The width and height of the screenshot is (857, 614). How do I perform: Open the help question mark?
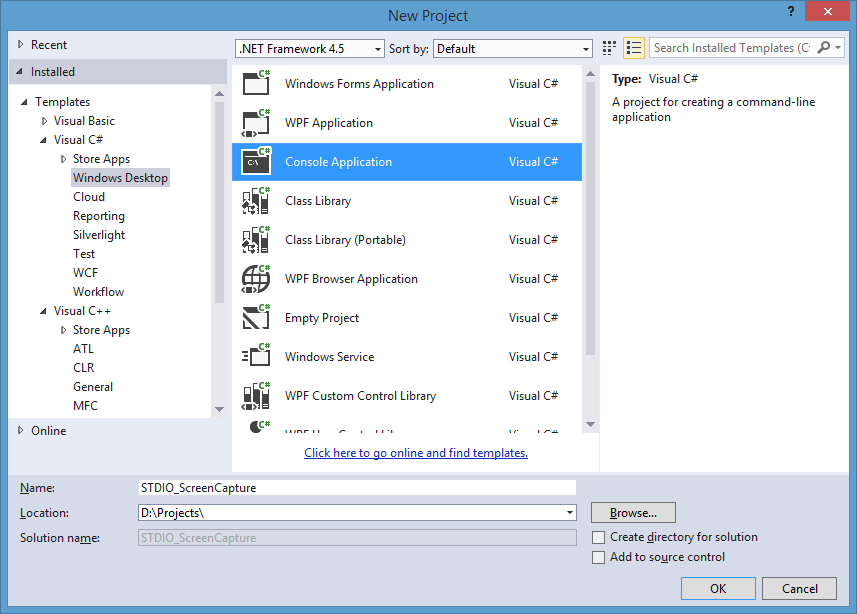click(x=791, y=11)
